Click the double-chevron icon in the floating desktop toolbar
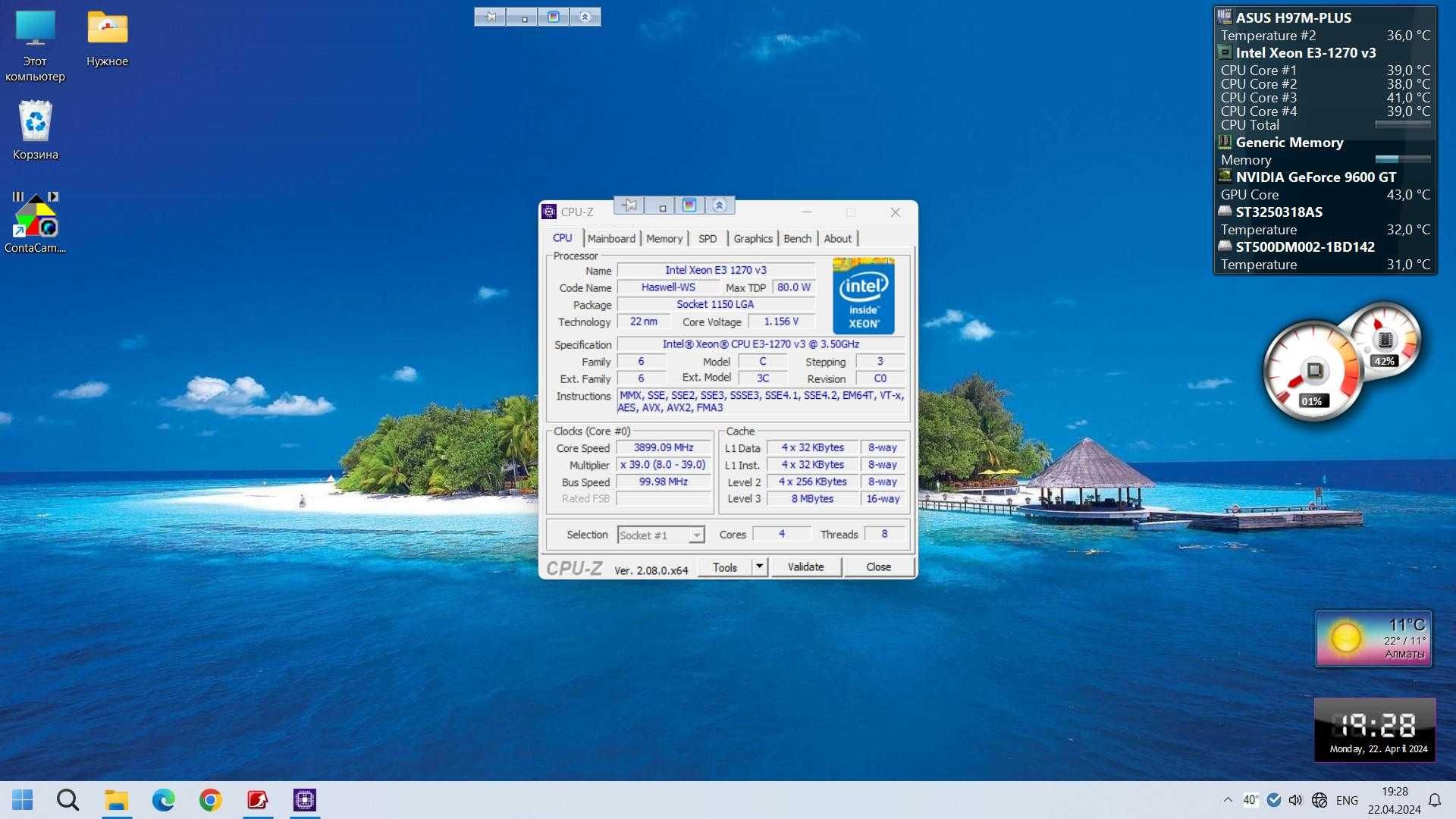 click(x=585, y=17)
